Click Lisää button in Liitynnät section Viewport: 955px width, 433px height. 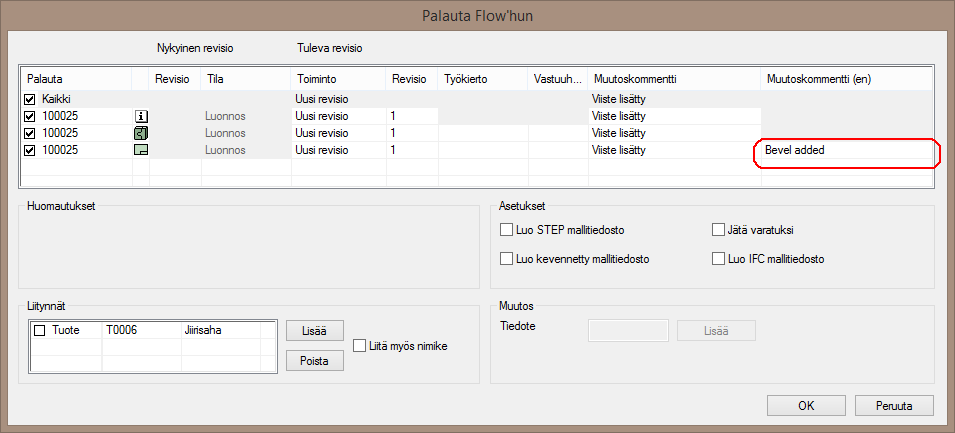coord(314,330)
